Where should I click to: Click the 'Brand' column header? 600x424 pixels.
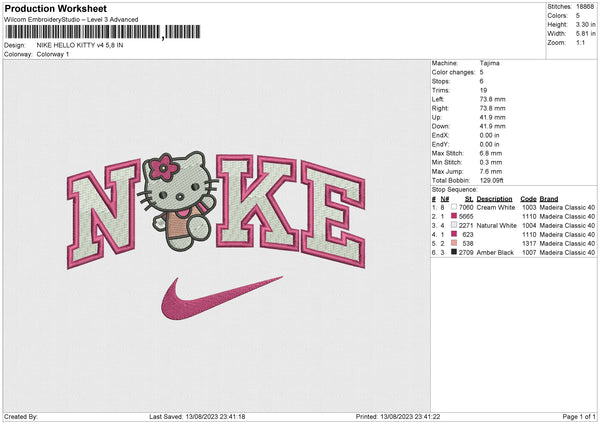pos(549,199)
